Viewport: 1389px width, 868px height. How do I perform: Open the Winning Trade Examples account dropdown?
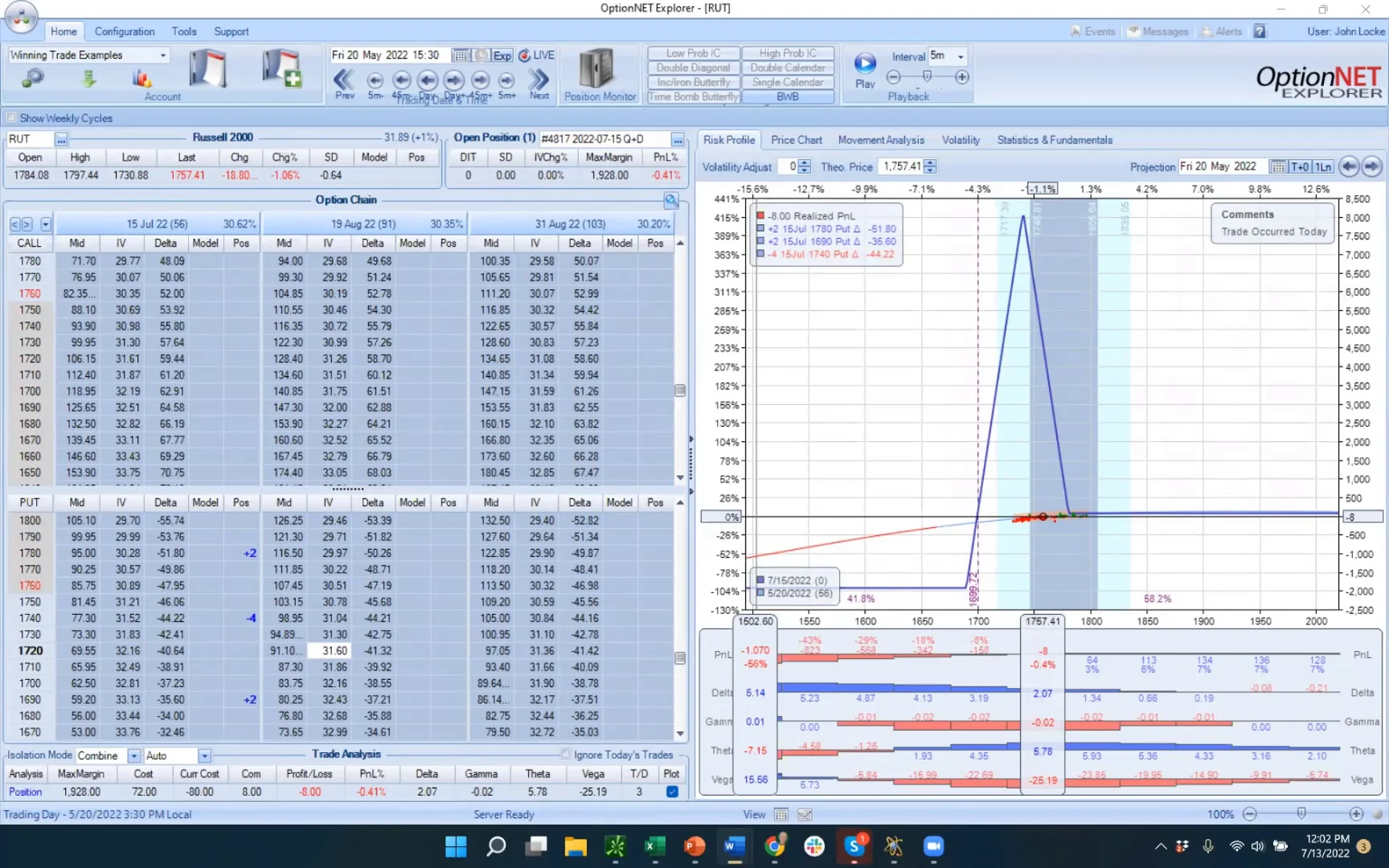pyautogui.click(x=163, y=55)
